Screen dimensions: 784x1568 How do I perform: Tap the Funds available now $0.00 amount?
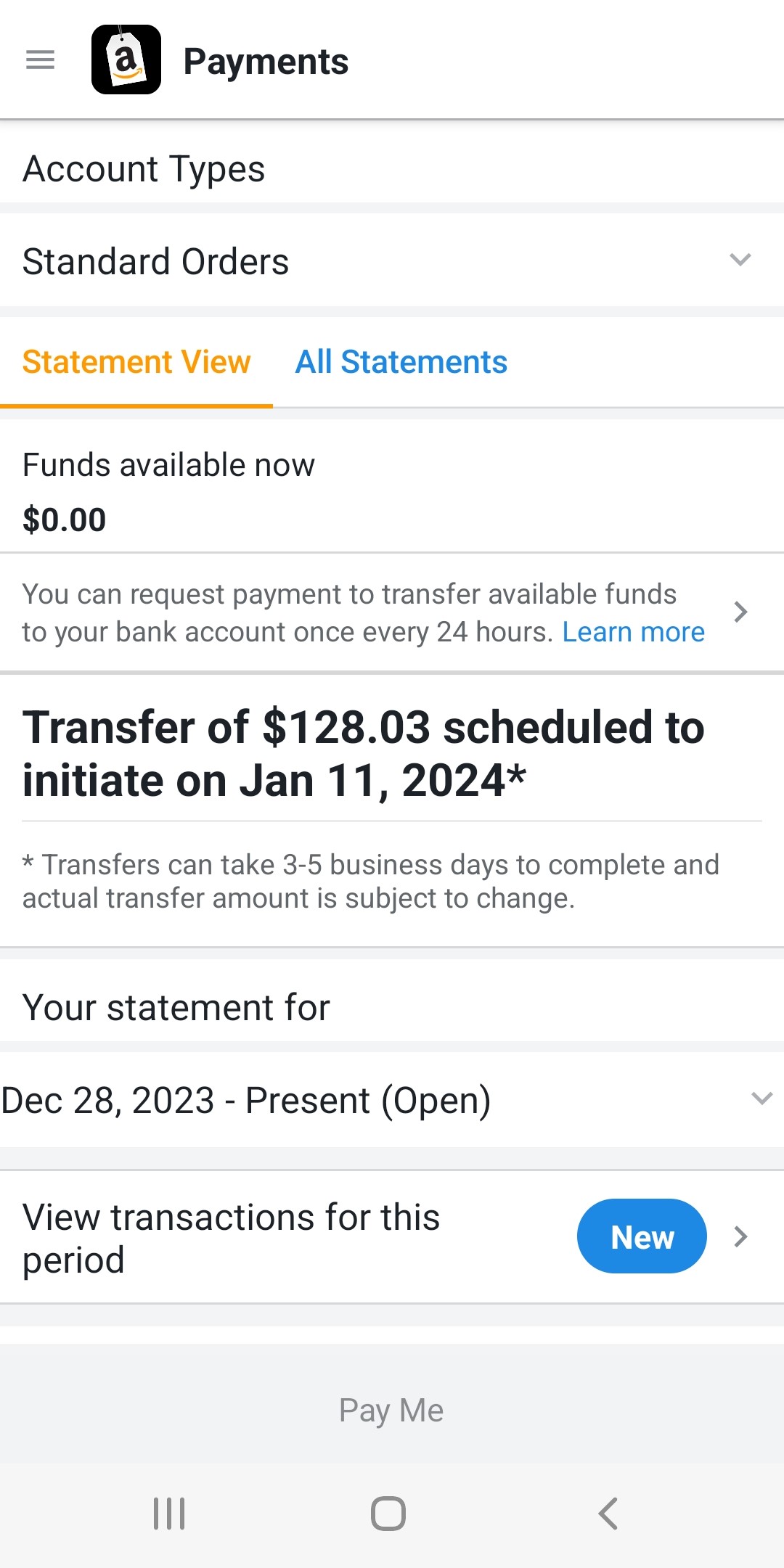pos(65,520)
